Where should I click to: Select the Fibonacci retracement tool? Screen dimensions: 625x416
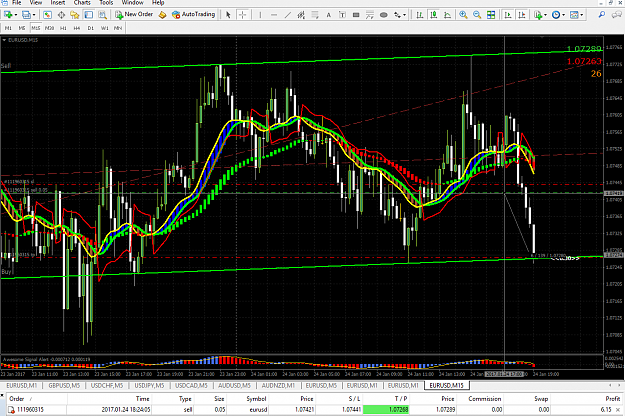tap(315, 15)
